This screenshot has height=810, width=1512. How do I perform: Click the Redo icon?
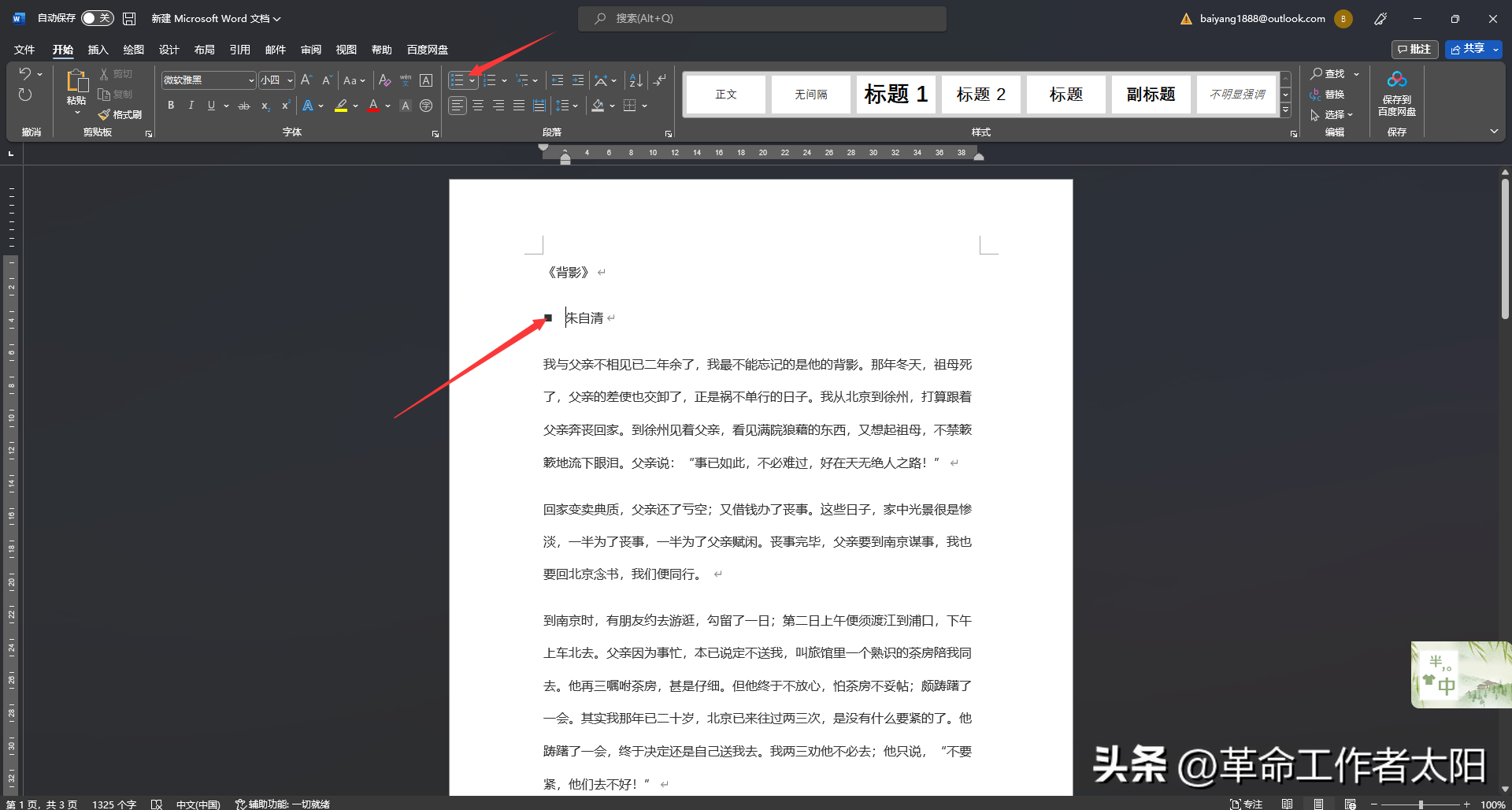pyautogui.click(x=25, y=95)
